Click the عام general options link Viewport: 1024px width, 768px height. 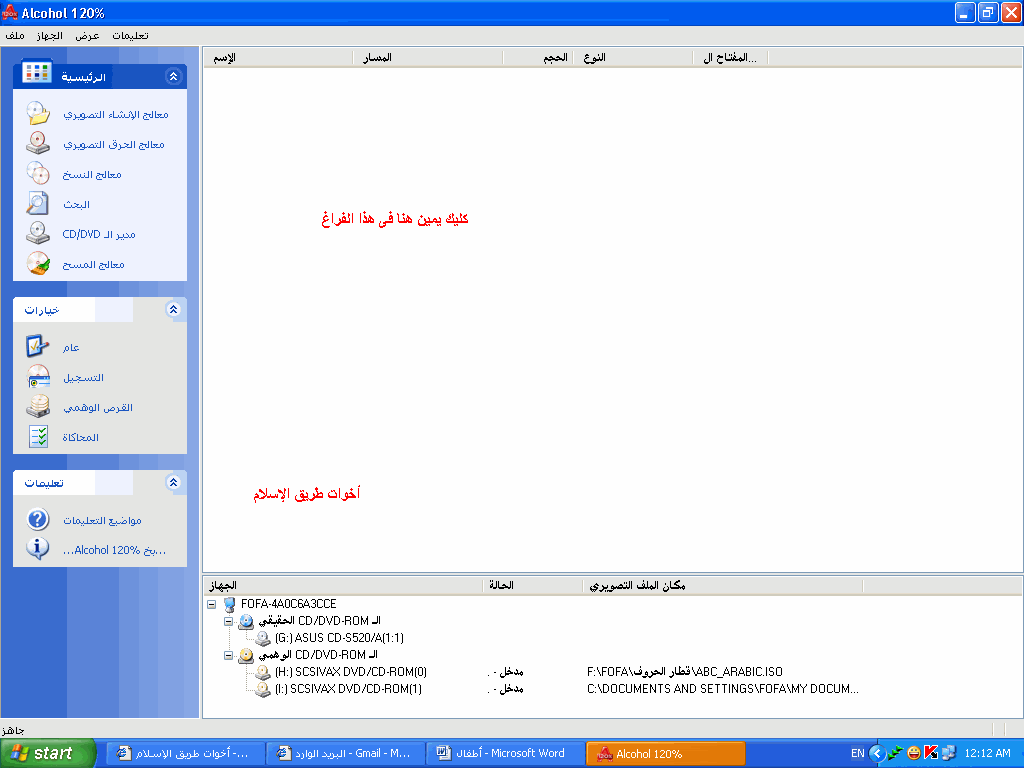(71, 347)
